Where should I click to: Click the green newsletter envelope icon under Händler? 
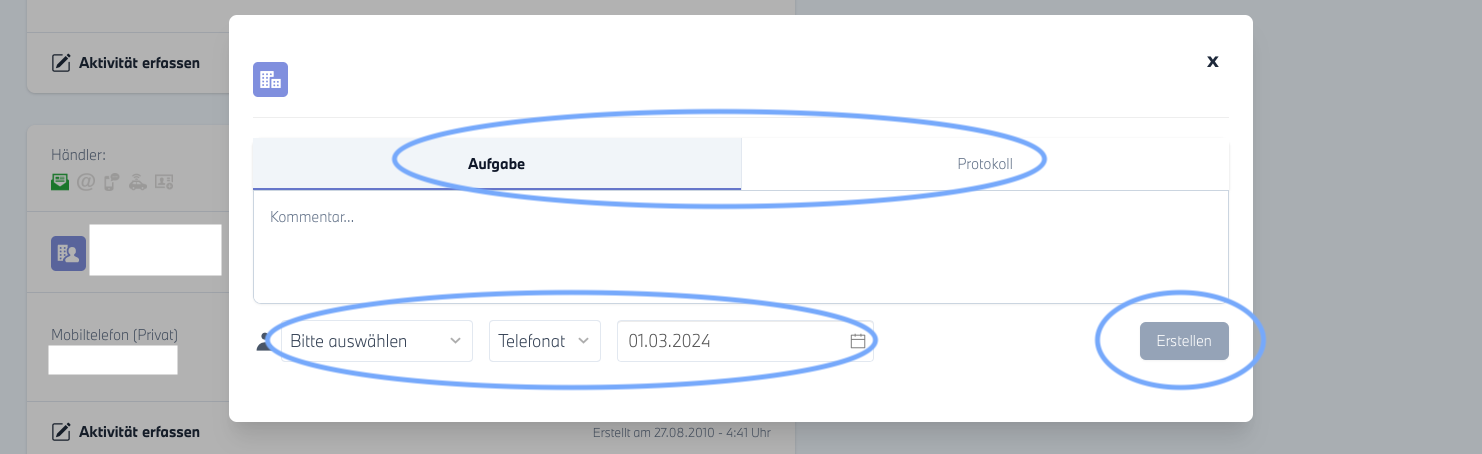(60, 182)
